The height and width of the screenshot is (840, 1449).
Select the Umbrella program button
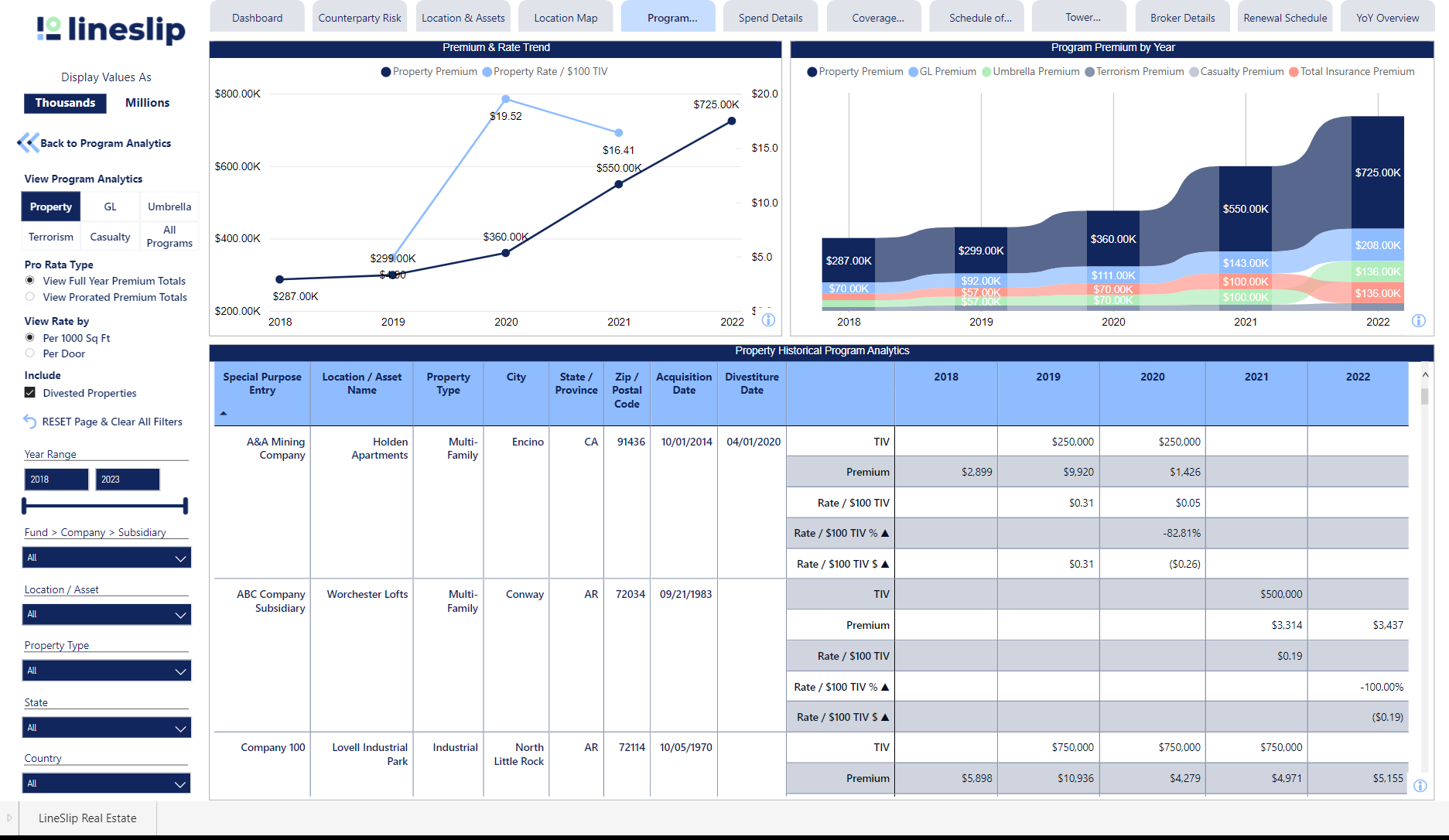[169, 207]
